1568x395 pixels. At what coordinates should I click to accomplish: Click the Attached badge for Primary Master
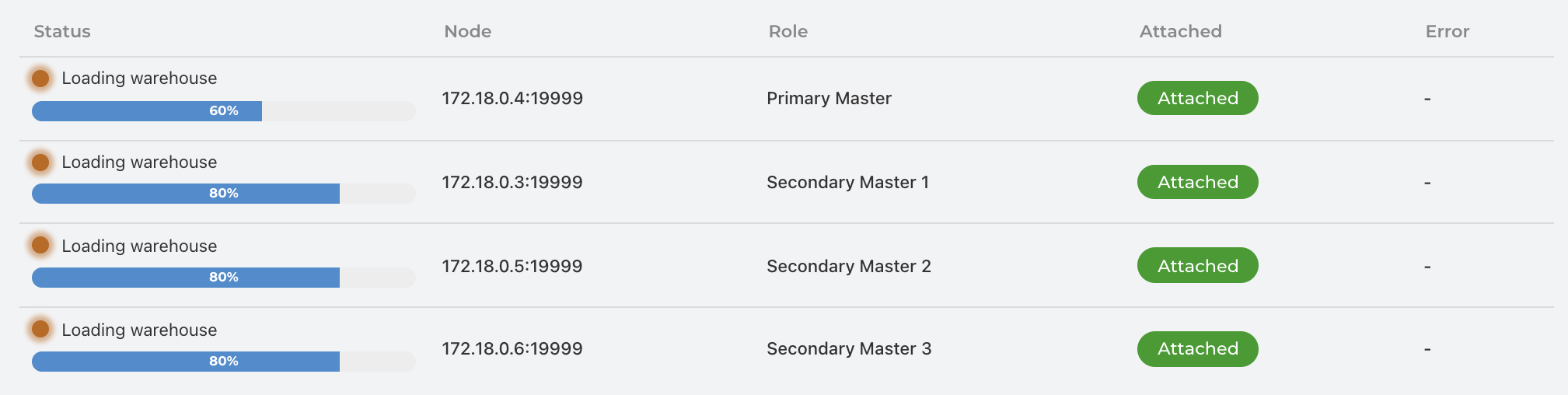pos(1198,98)
